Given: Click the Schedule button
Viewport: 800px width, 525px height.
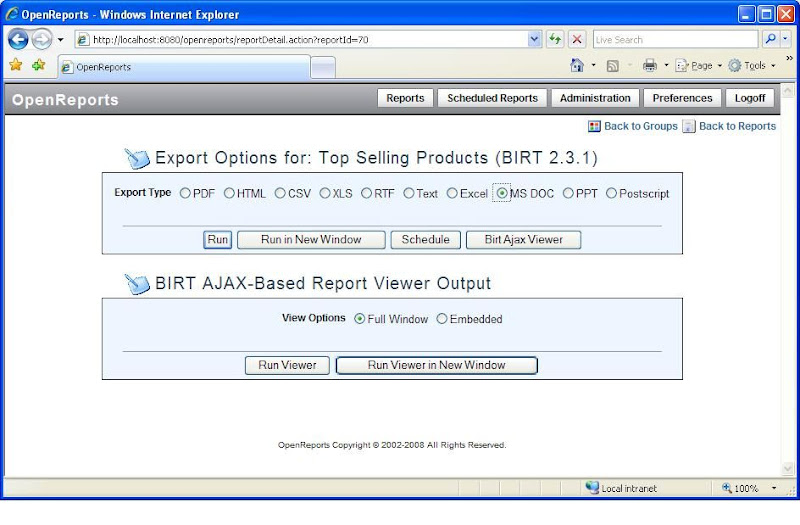Looking at the screenshot, I should click(426, 240).
